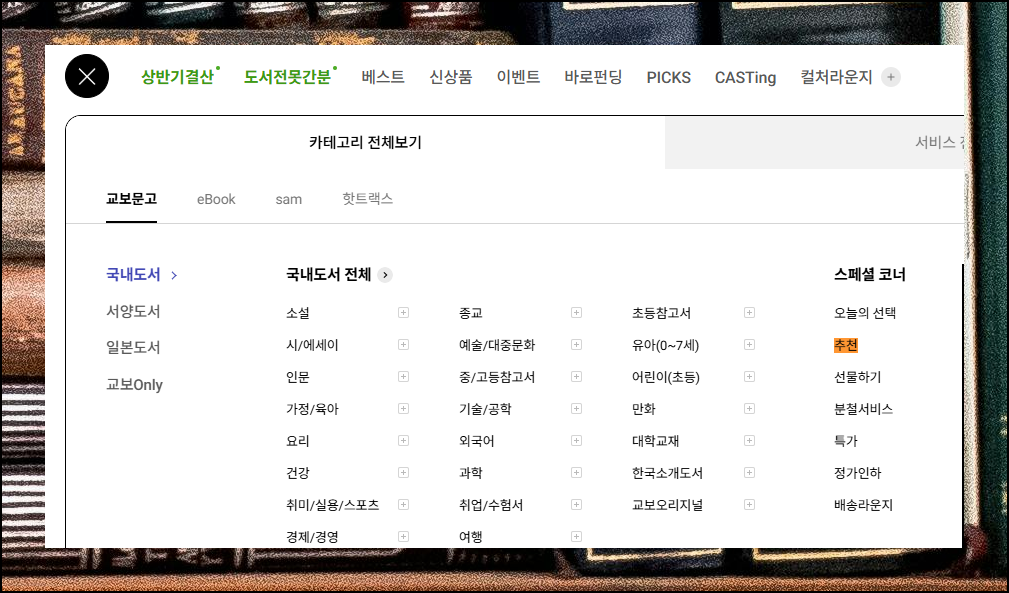This screenshot has width=1009, height=593.
Task: Select 서양도서 in the left category list
Action: tap(133, 311)
